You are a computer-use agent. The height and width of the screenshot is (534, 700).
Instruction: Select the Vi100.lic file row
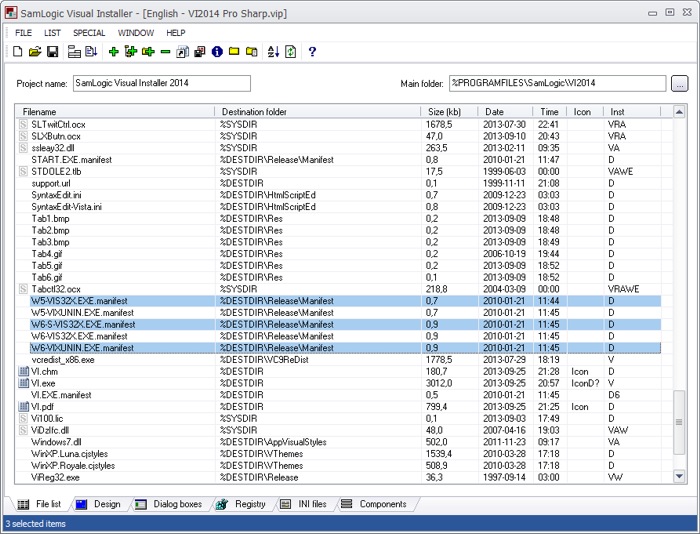(338, 418)
